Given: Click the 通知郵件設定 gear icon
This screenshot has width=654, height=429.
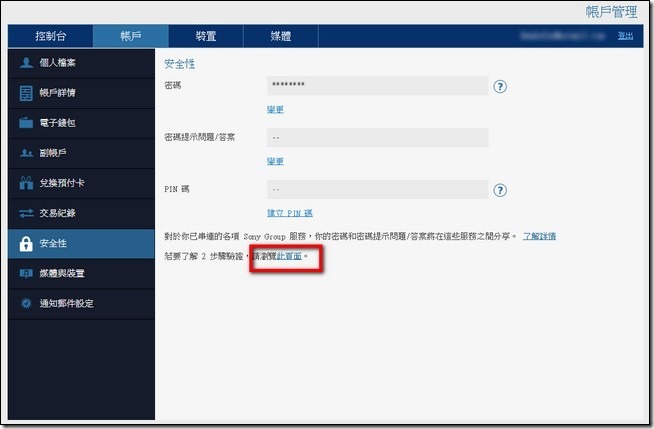Looking at the screenshot, I should [26, 303].
